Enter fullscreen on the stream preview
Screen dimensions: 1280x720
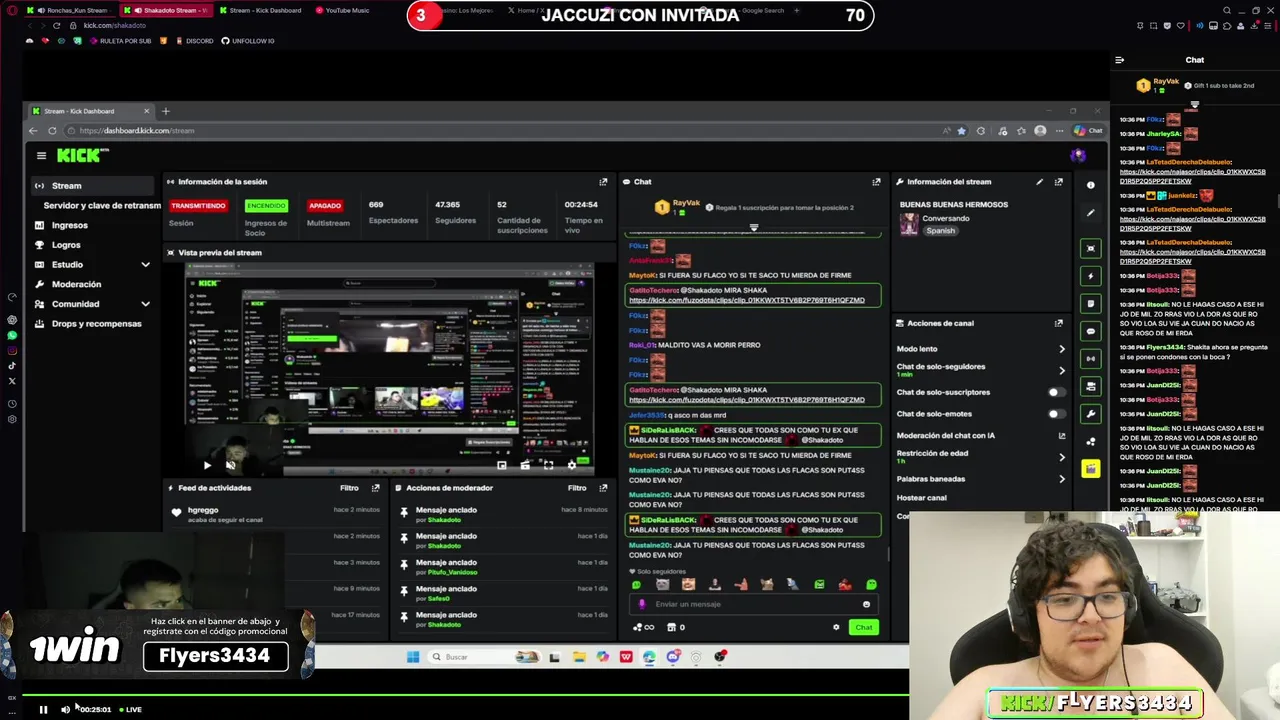(548, 465)
